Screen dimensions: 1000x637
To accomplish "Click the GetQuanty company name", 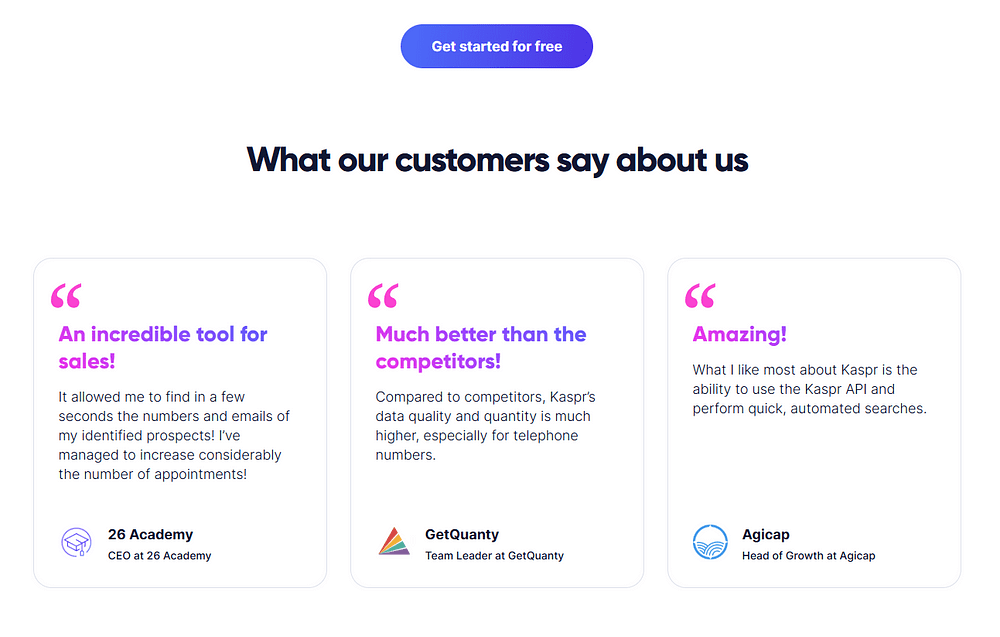I will (x=462, y=534).
